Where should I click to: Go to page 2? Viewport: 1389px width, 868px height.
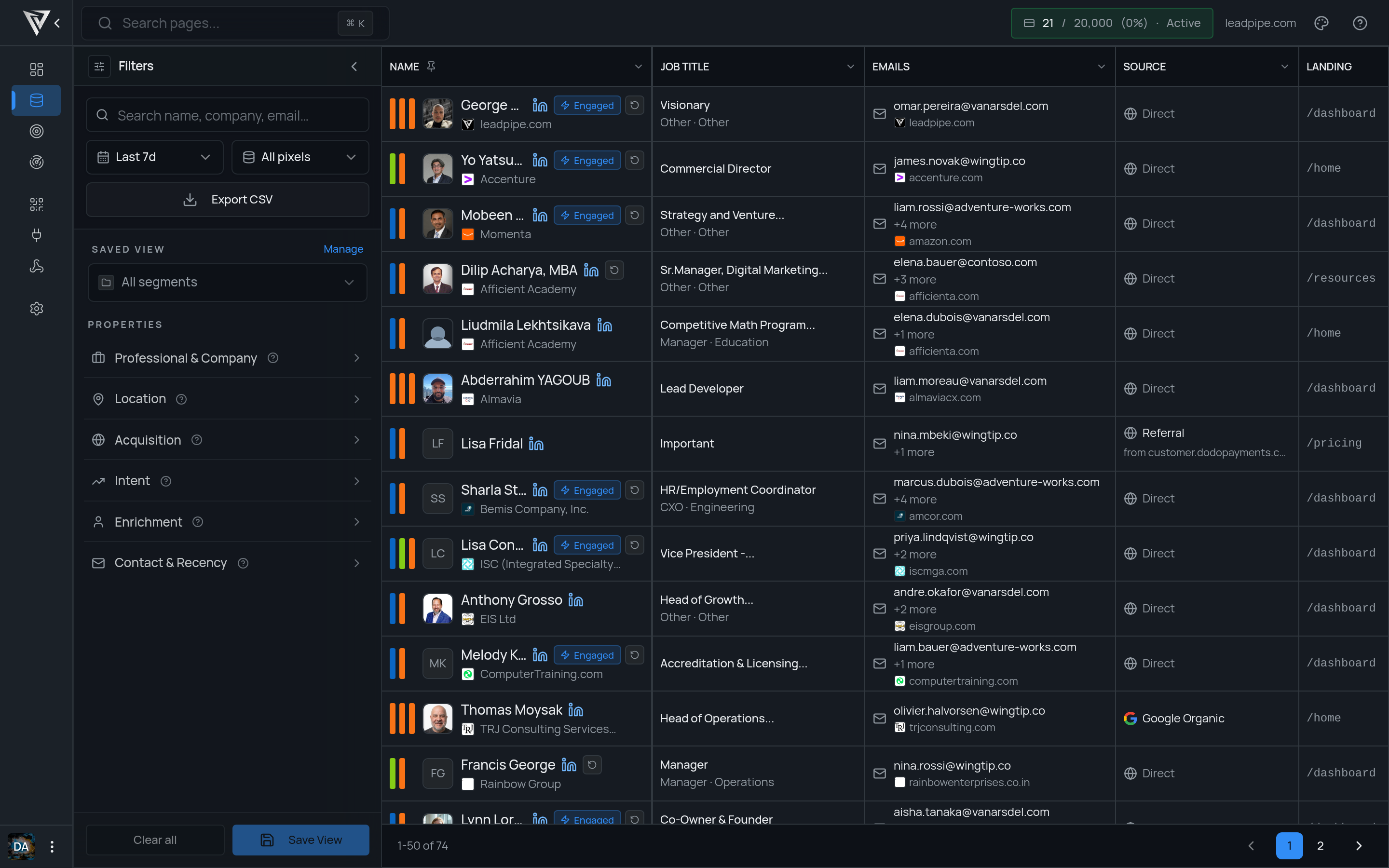pos(1320,846)
